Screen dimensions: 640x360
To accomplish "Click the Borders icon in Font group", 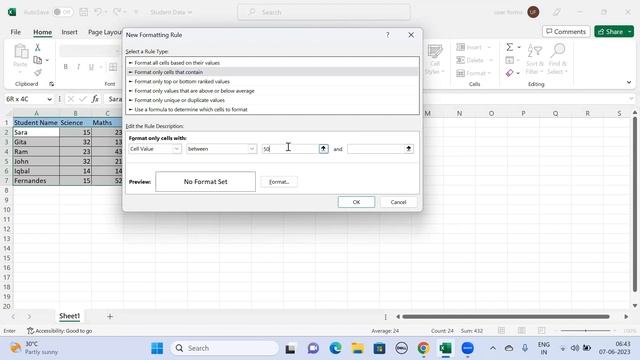I will point(113,67).
